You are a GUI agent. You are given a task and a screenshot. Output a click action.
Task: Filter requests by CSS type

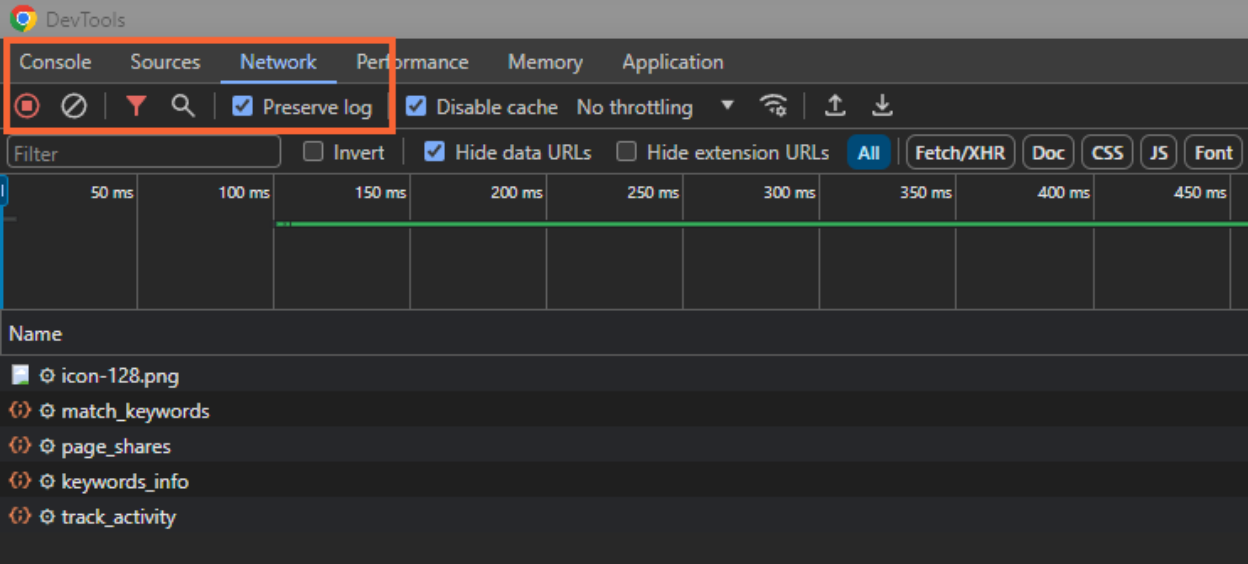[x=1107, y=153]
